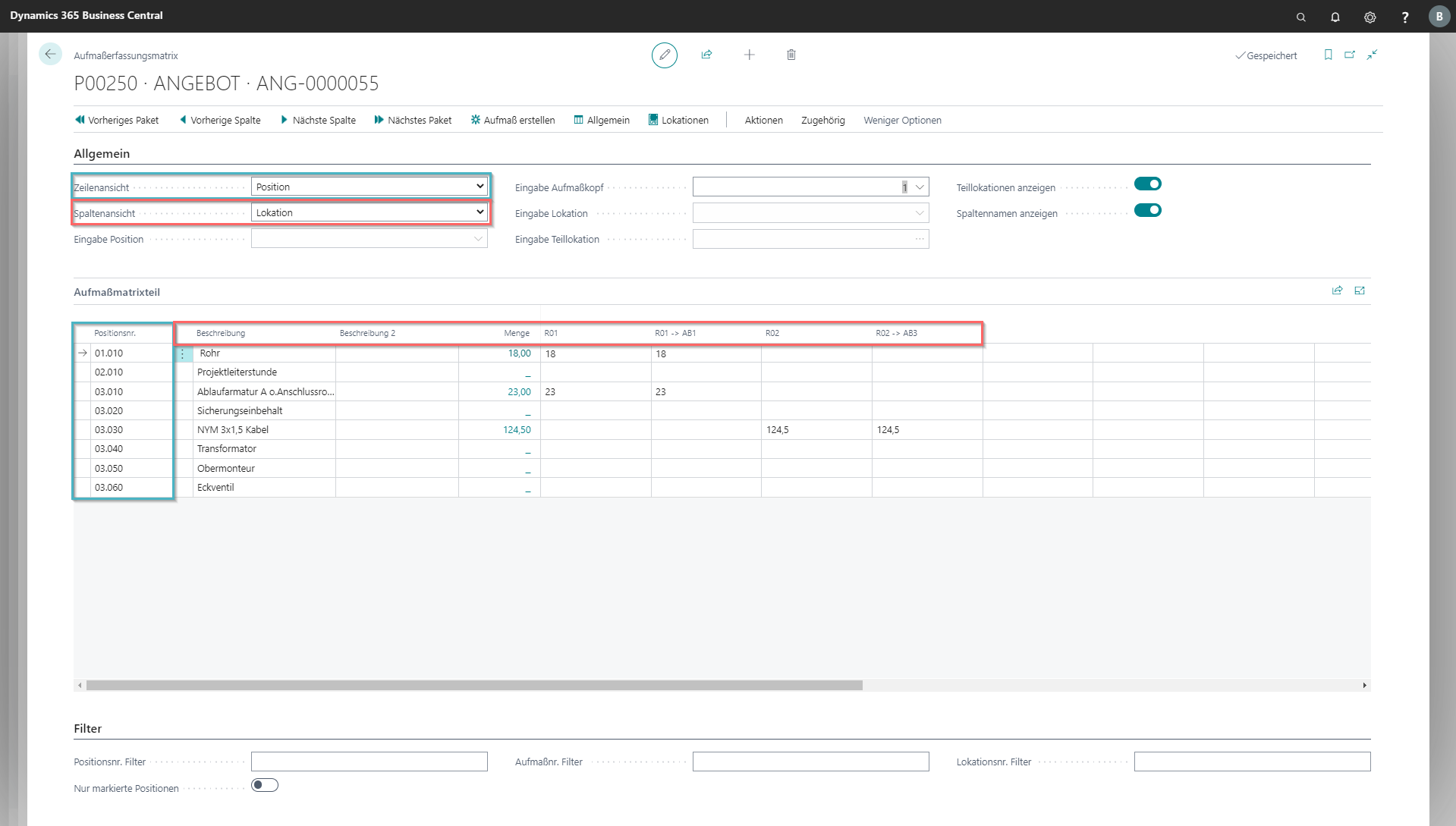Screen dimensions: 1456x826
Task: Click the pencil edit icon
Action: [x=664, y=55]
